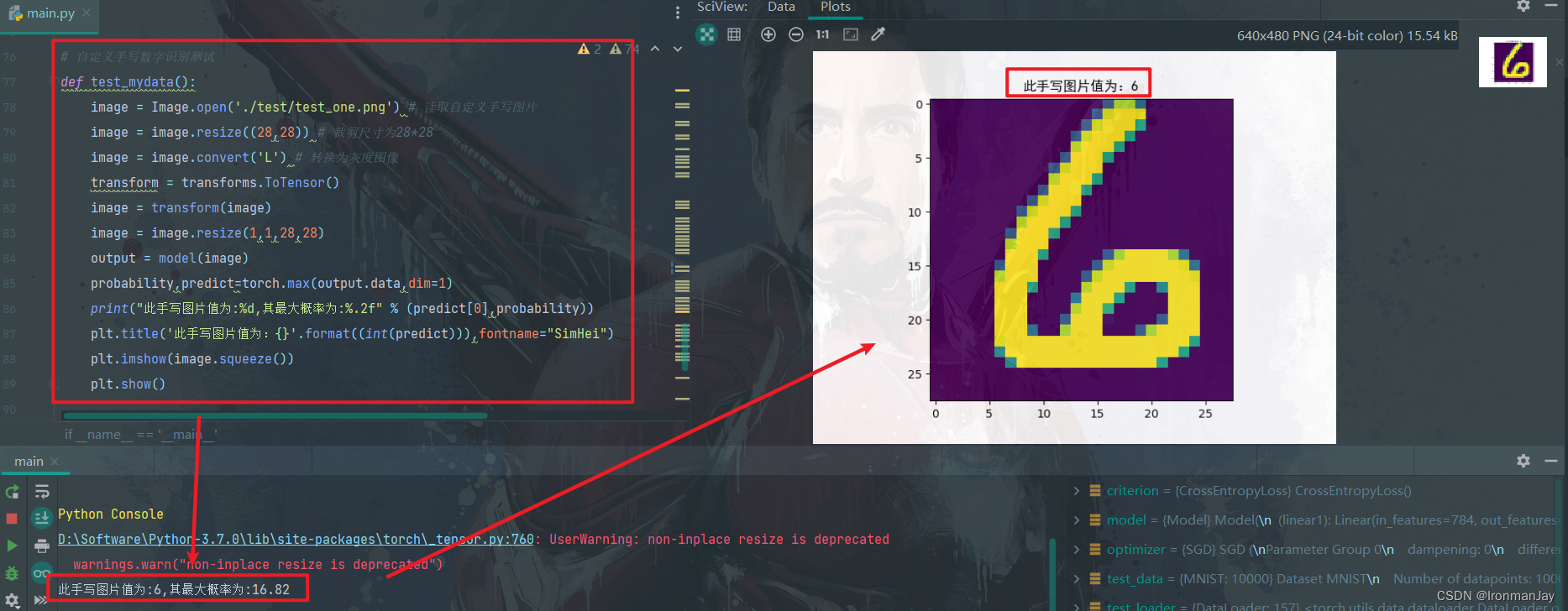Open the console settings dropdown

pyautogui.click(x=12, y=600)
